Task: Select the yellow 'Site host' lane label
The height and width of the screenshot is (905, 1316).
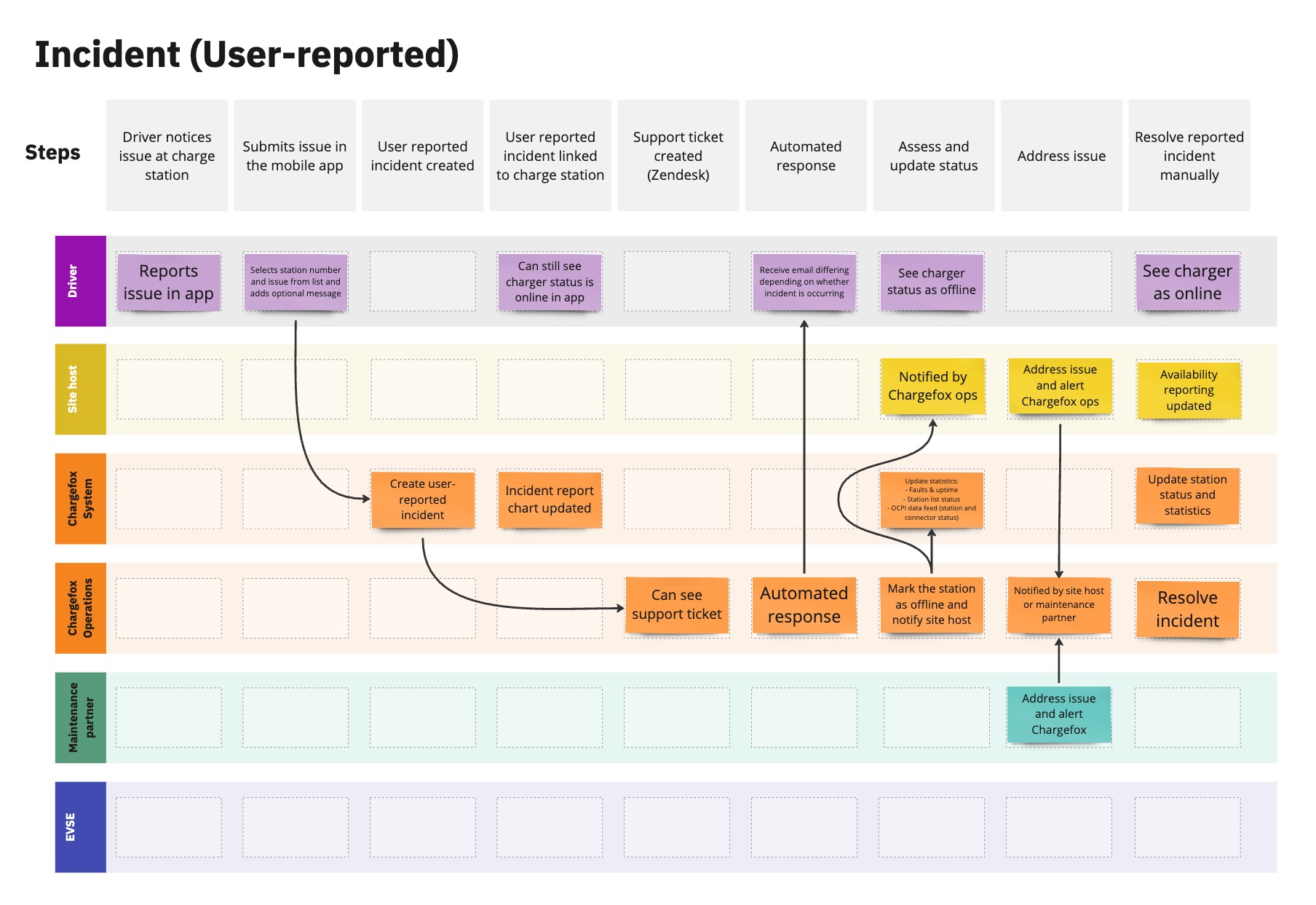Action: (81, 390)
